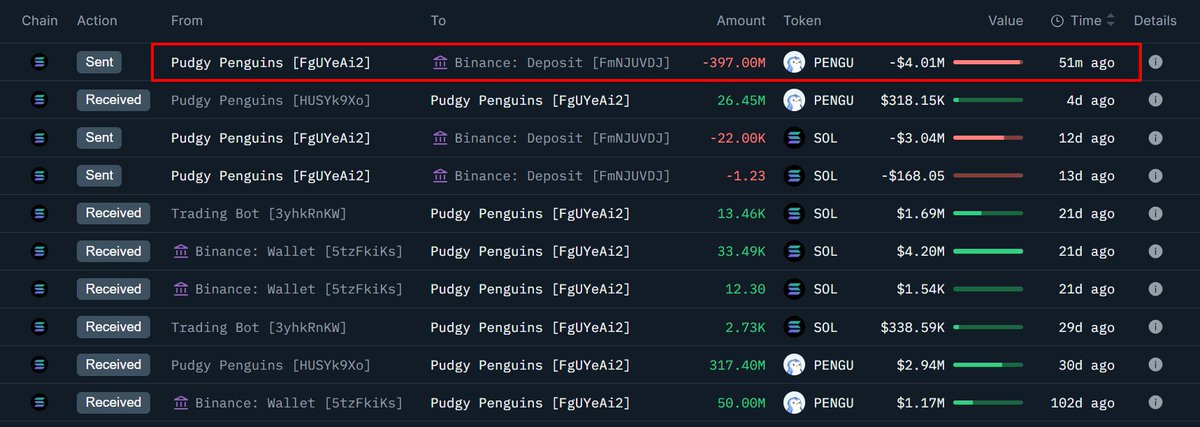Image resolution: width=1200 pixels, height=427 pixels.
Task: Click the Token column header
Action: pos(802,21)
